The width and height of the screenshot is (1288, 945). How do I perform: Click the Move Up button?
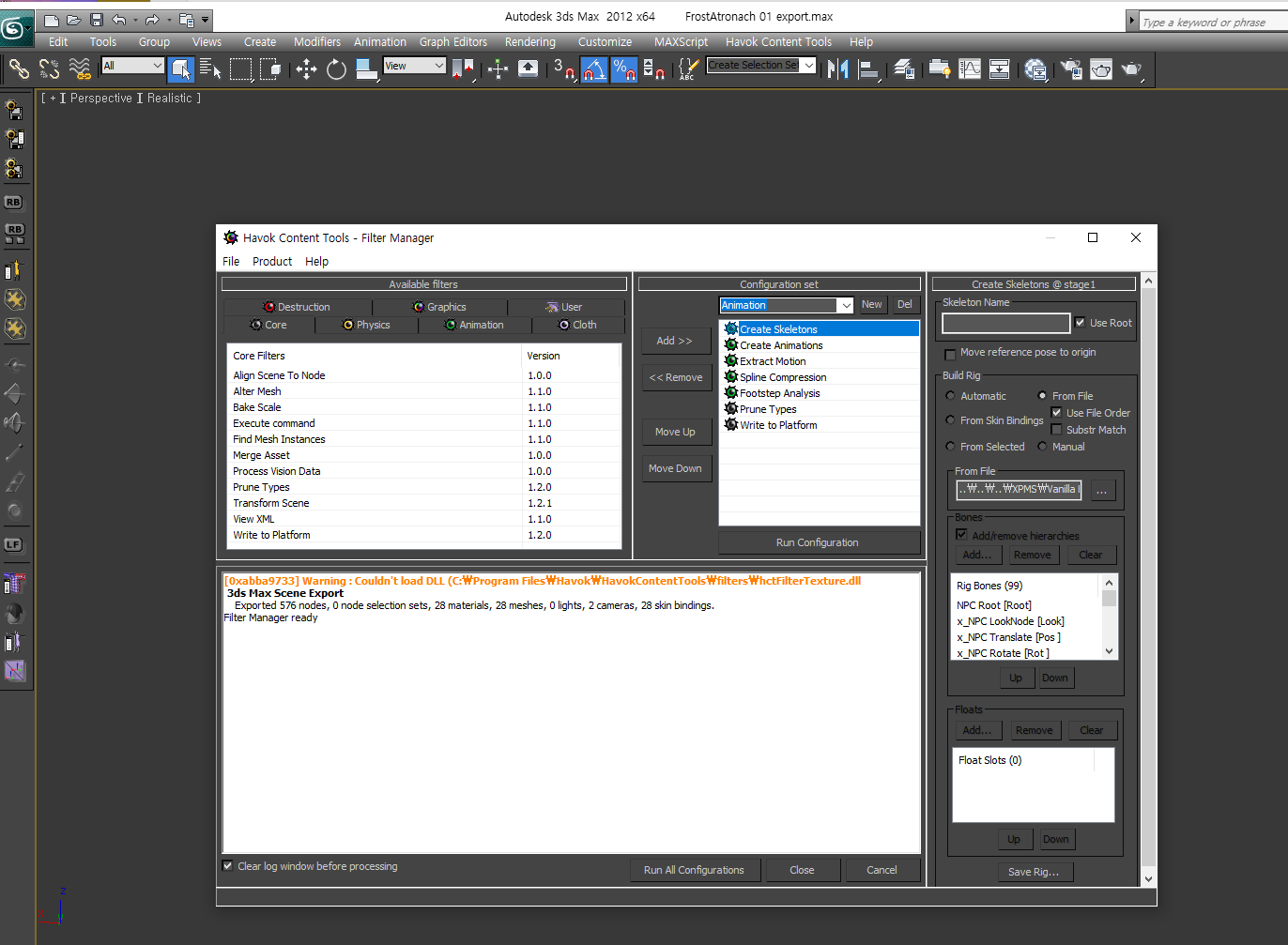[x=676, y=432]
